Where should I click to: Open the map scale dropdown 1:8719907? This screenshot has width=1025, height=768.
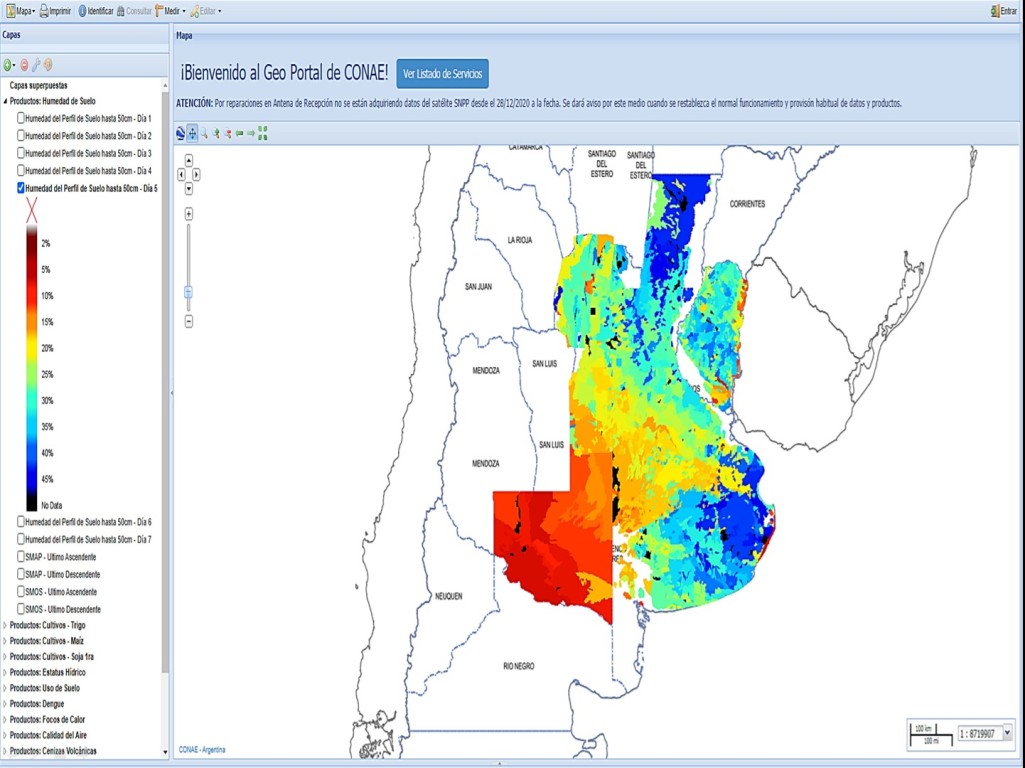[x=1007, y=733]
